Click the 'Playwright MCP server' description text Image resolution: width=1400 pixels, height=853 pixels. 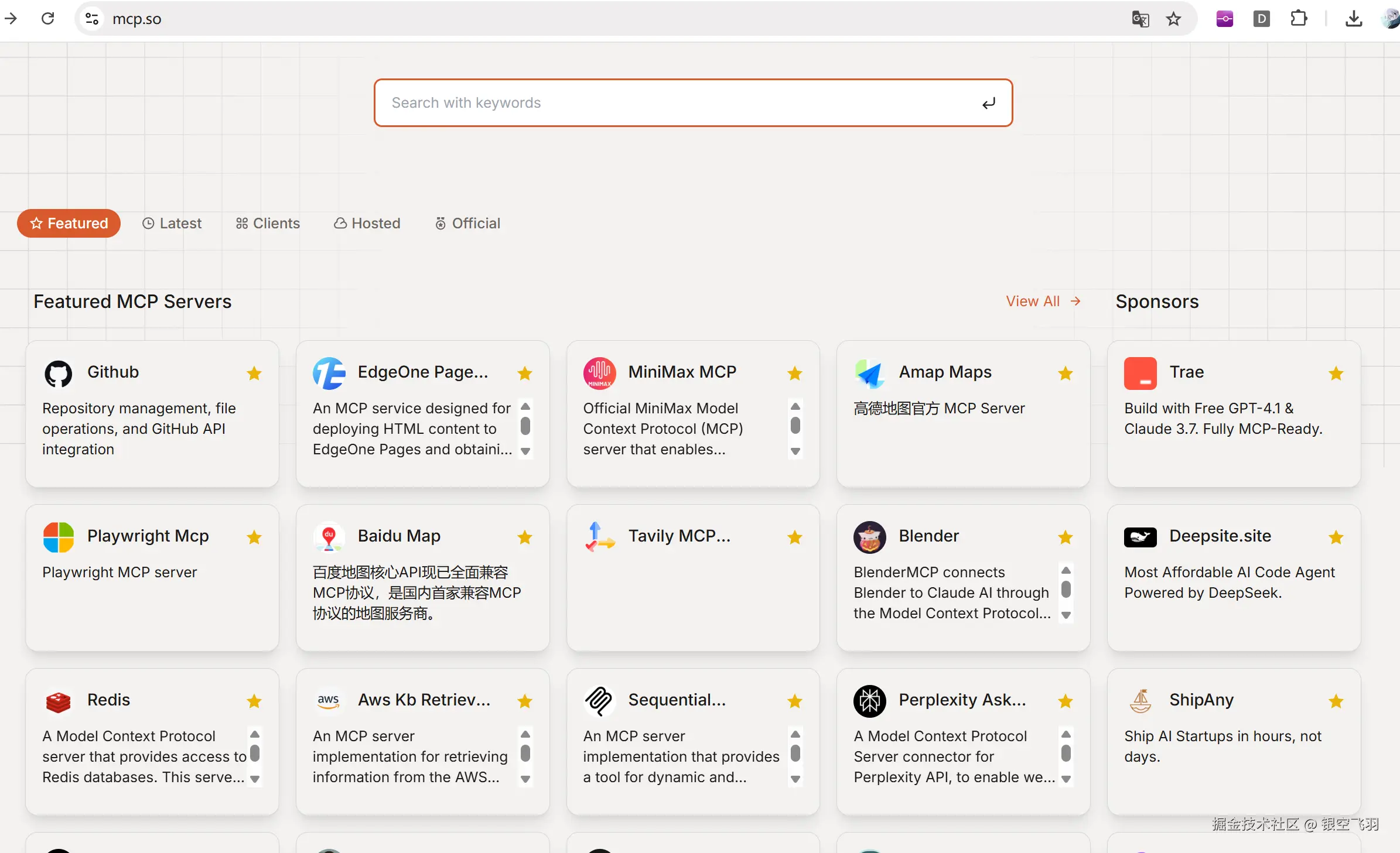pyautogui.click(x=119, y=573)
